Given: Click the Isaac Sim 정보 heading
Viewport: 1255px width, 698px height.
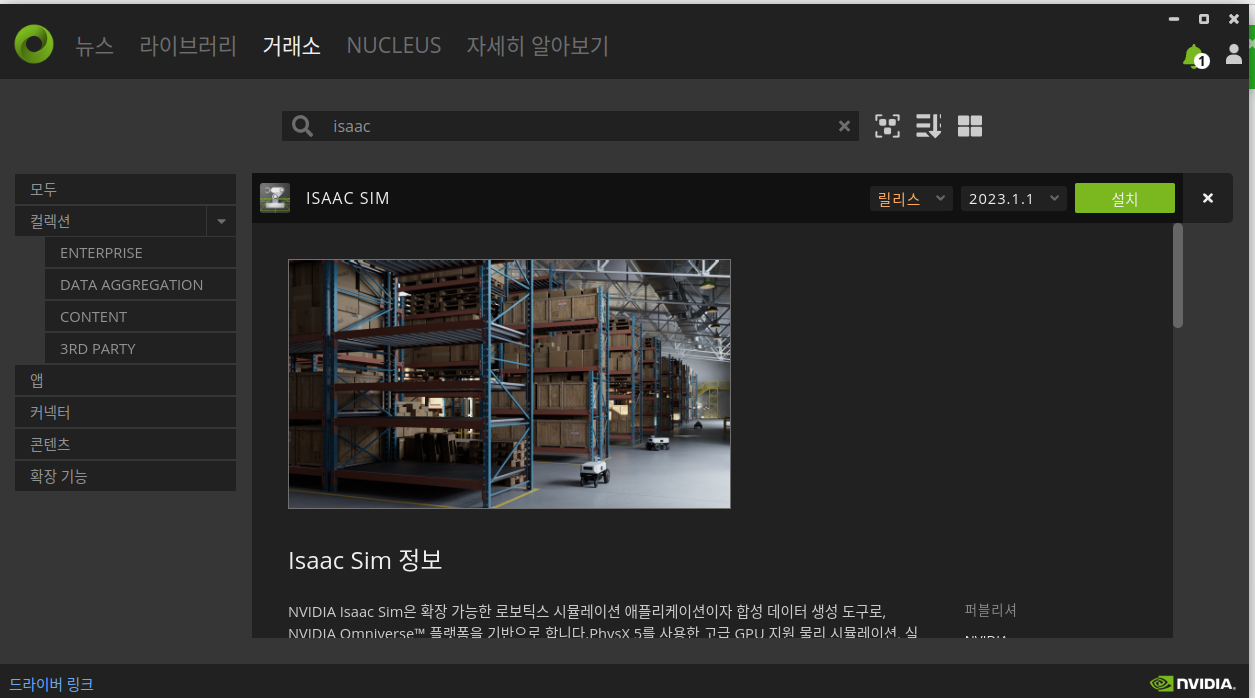Looking at the screenshot, I should point(365,560).
